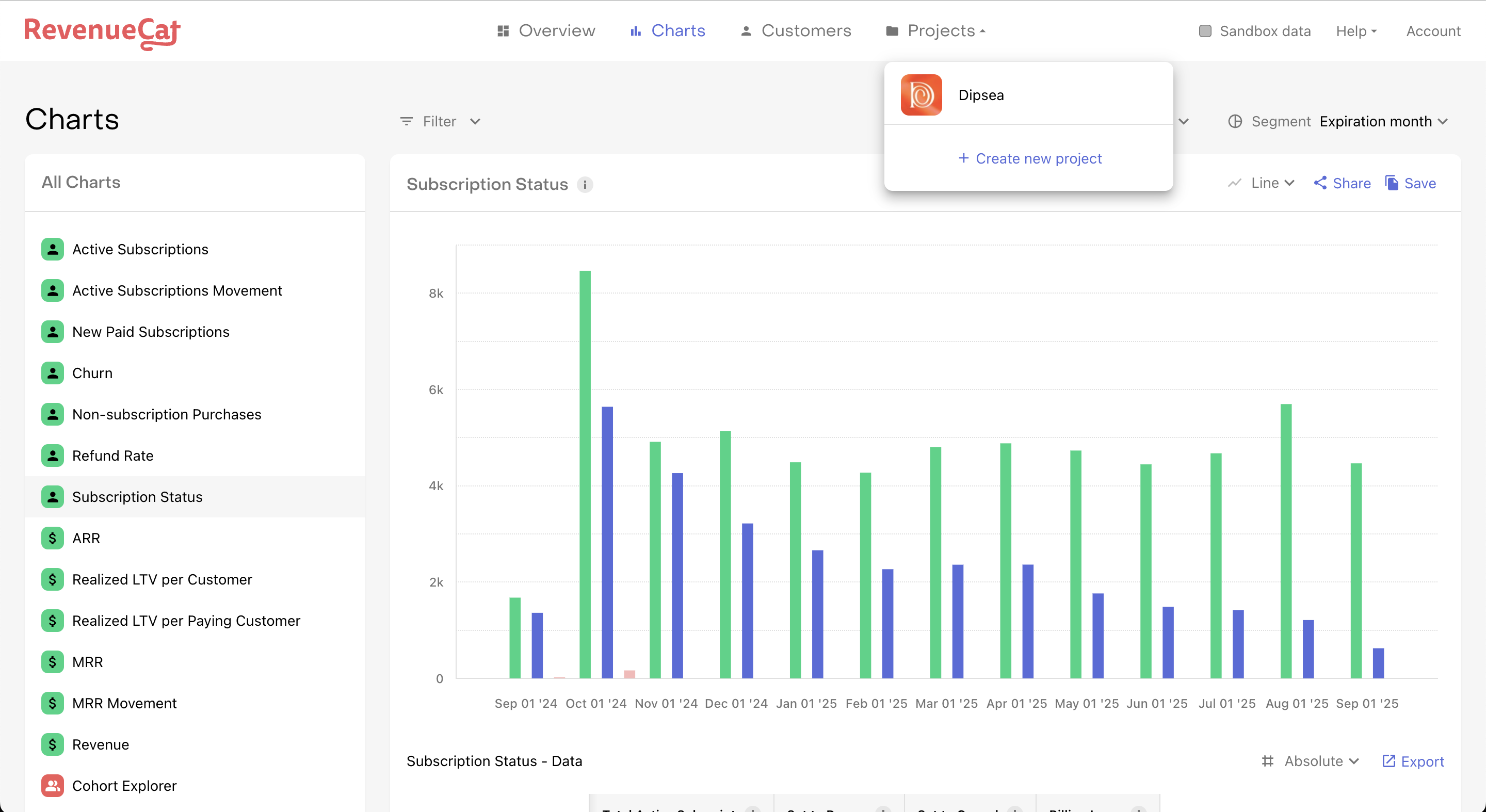Screen dimensions: 1486x812
Task: Click the Churn chart icon in sidebar
Action: coord(53,373)
